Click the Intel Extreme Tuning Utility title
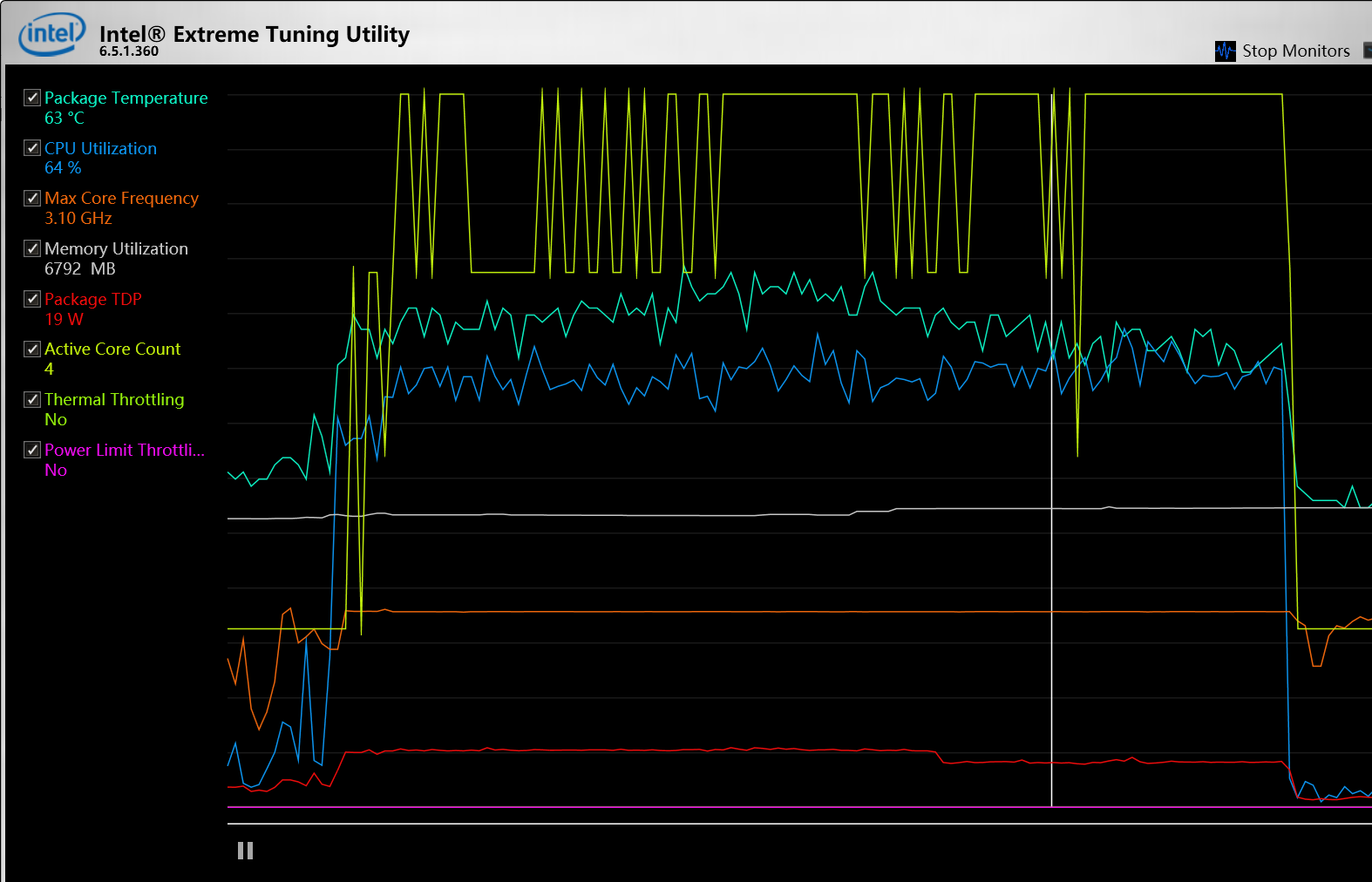 pyautogui.click(x=255, y=34)
